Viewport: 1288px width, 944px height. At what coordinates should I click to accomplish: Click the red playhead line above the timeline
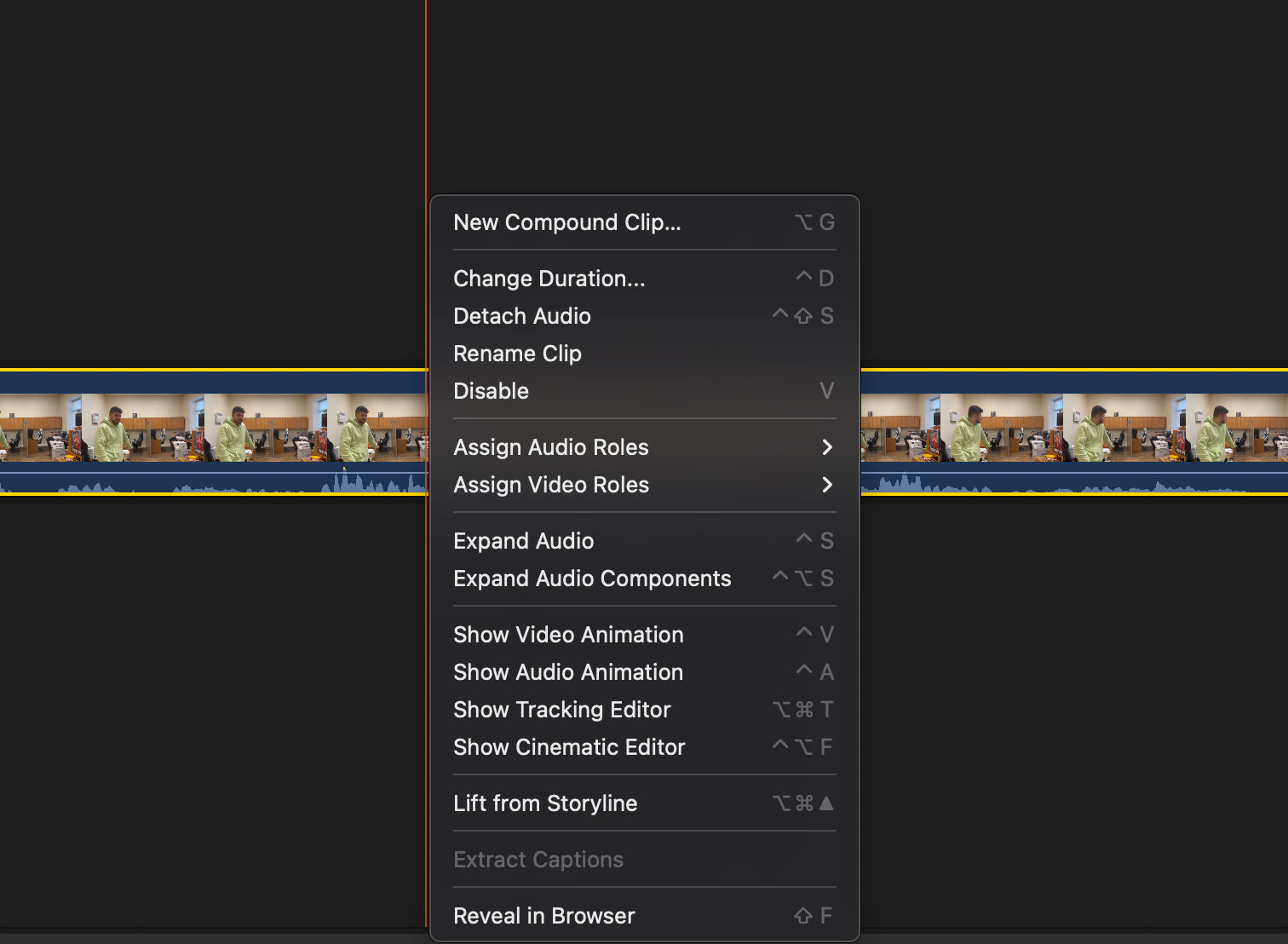[426, 183]
